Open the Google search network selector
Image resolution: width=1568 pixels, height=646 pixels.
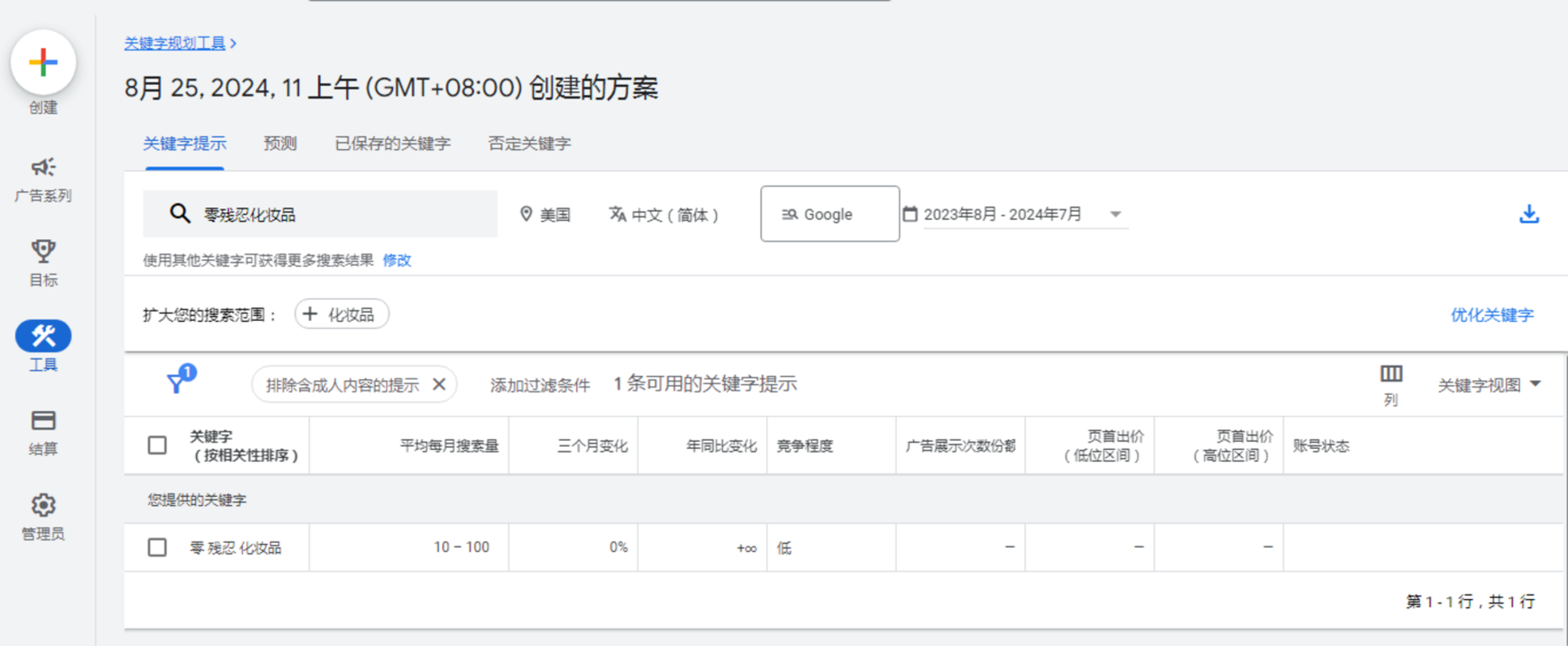[x=829, y=214]
